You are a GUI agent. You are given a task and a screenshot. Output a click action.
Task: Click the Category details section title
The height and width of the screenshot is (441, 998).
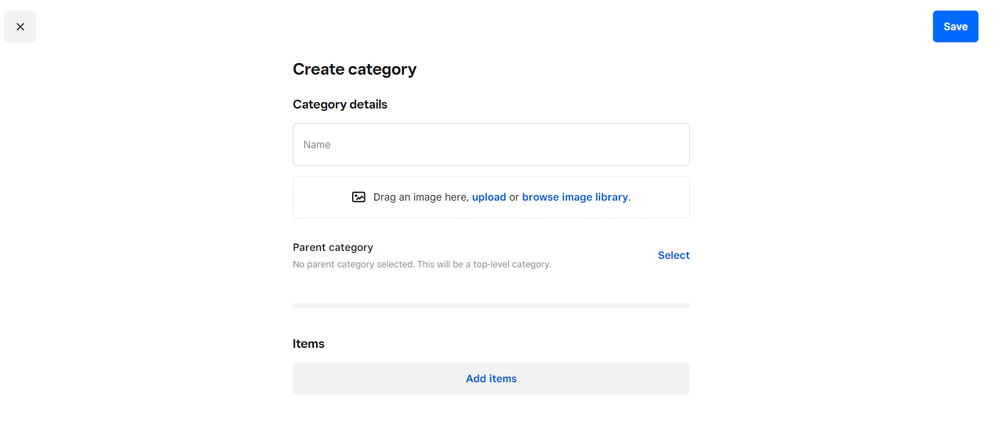[340, 105]
